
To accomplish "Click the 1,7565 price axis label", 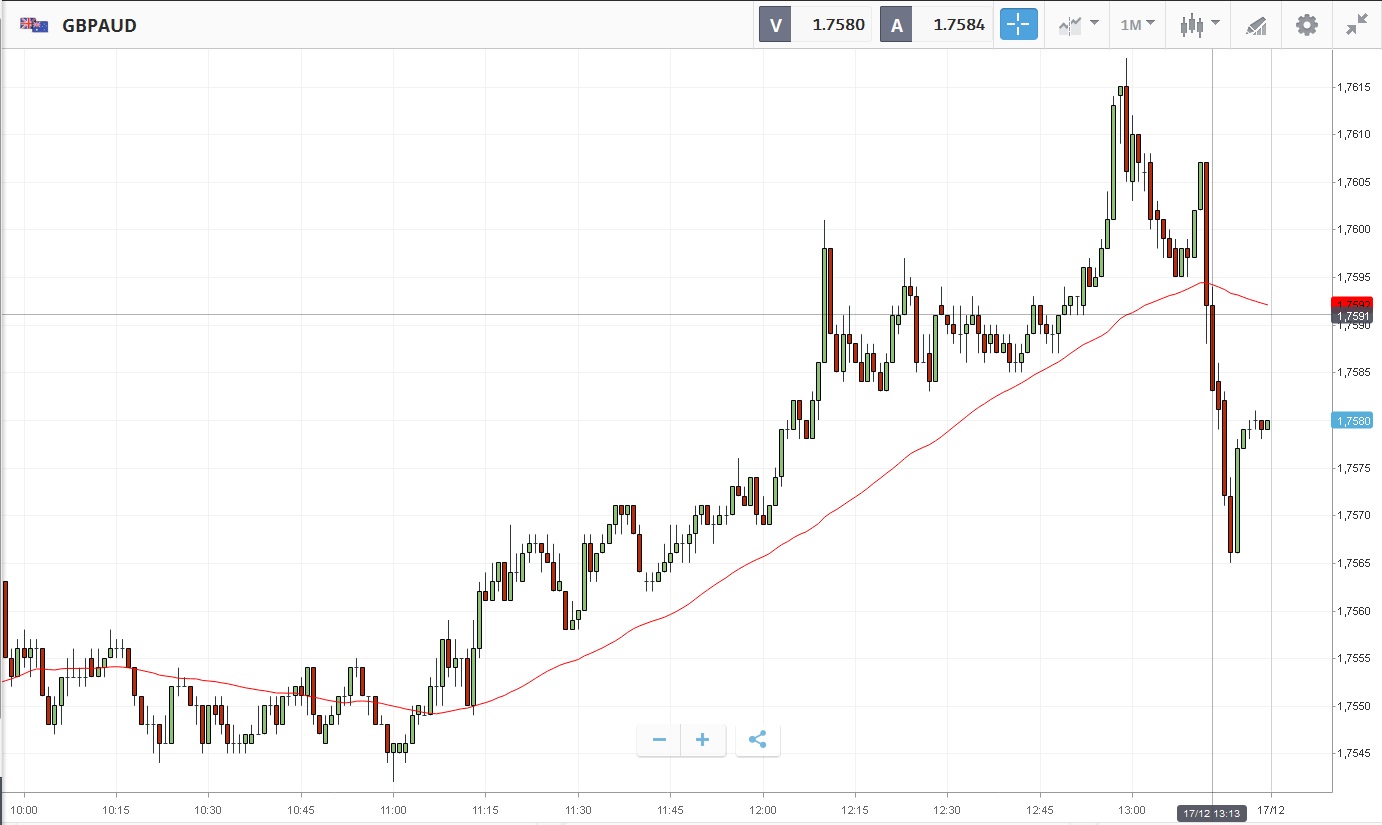I will pyautogui.click(x=1354, y=564).
